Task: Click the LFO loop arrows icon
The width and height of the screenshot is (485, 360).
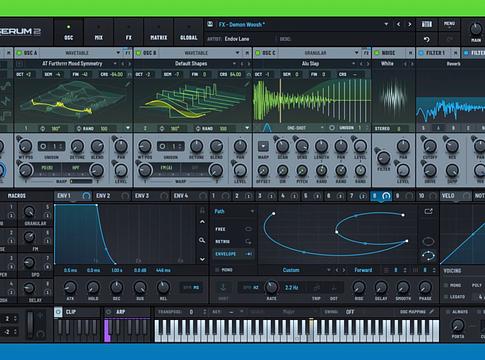Action: [428, 256]
